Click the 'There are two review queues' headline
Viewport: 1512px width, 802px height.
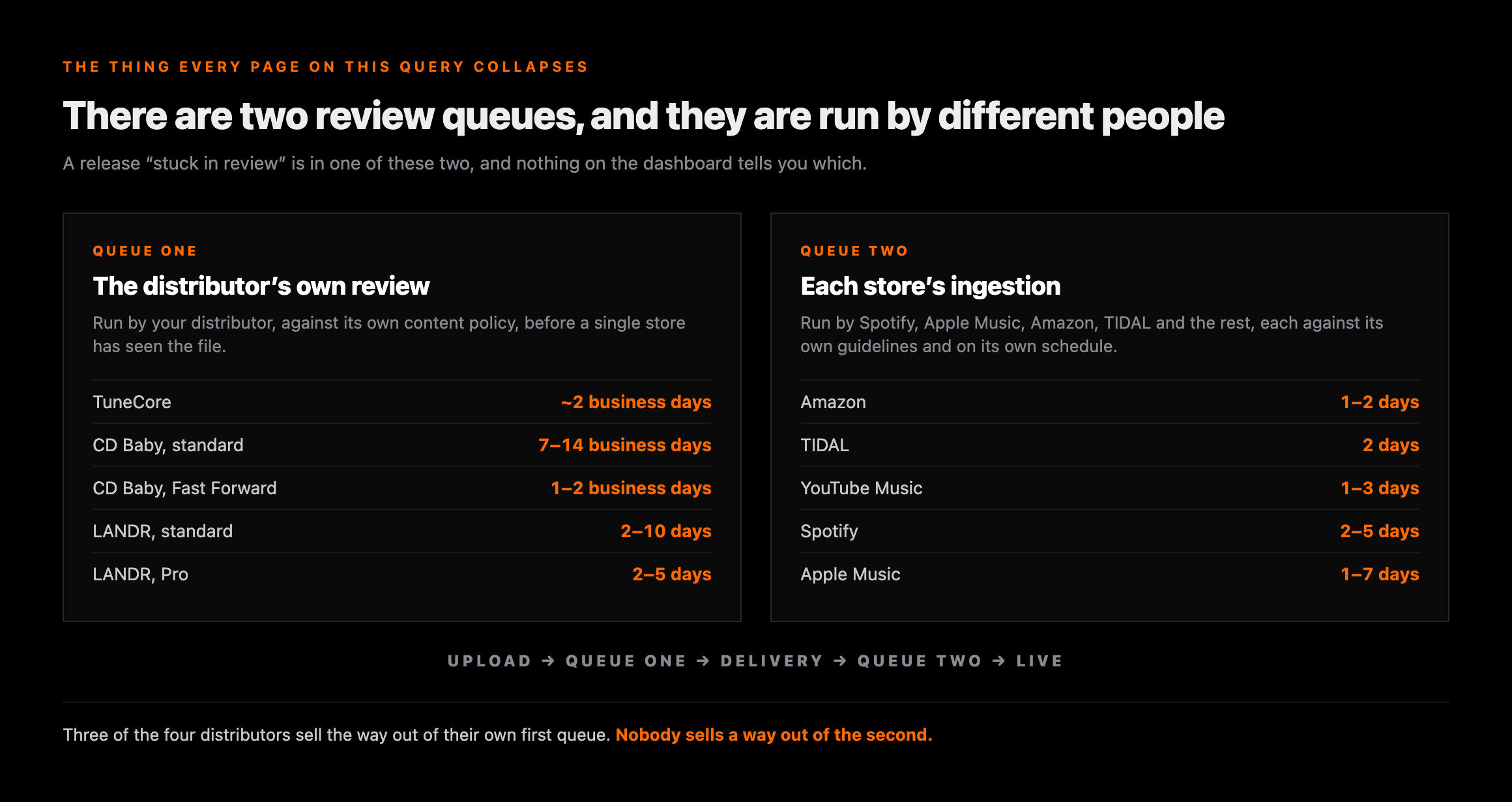point(643,116)
